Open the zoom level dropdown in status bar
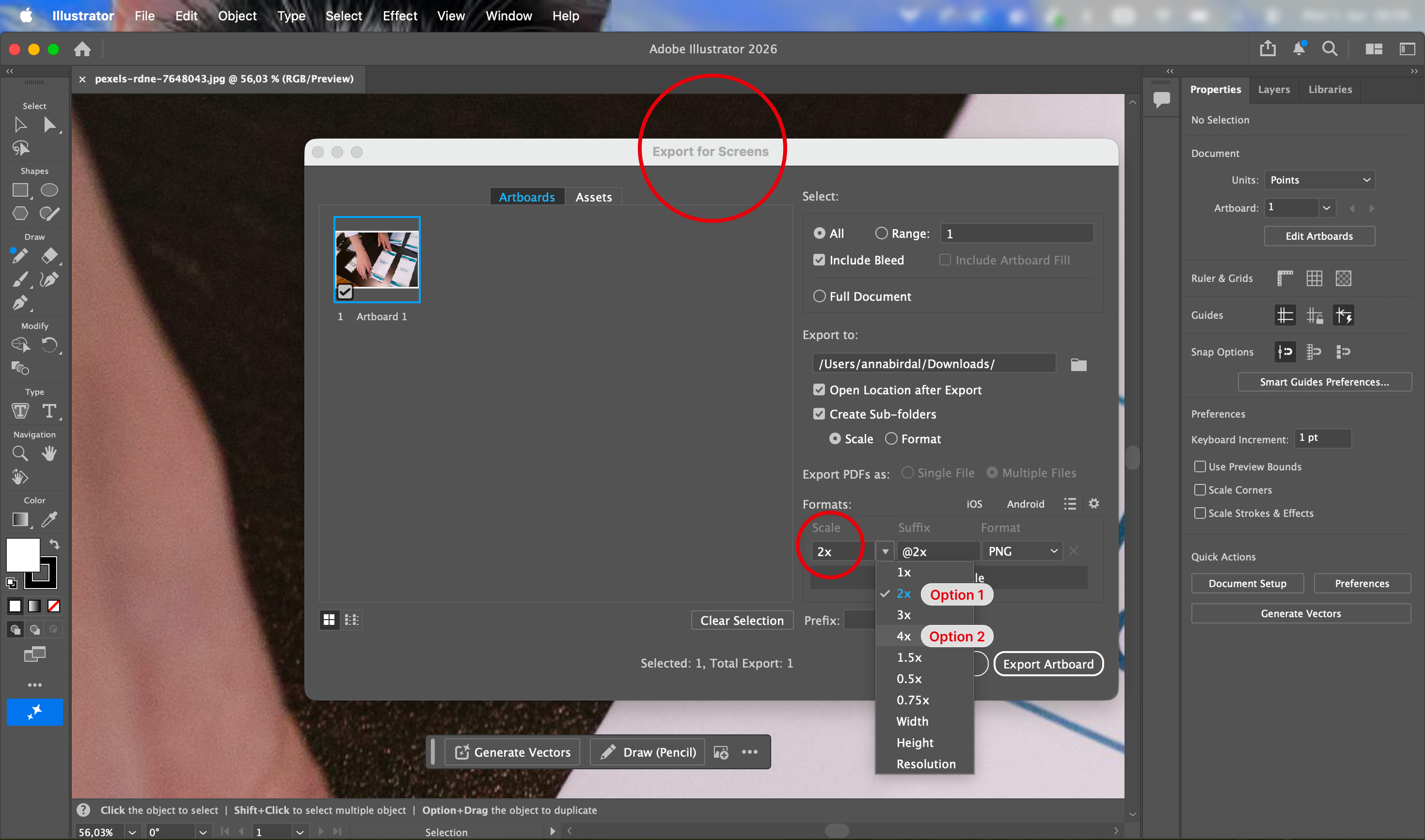The height and width of the screenshot is (840, 1425). click(132, 832)
